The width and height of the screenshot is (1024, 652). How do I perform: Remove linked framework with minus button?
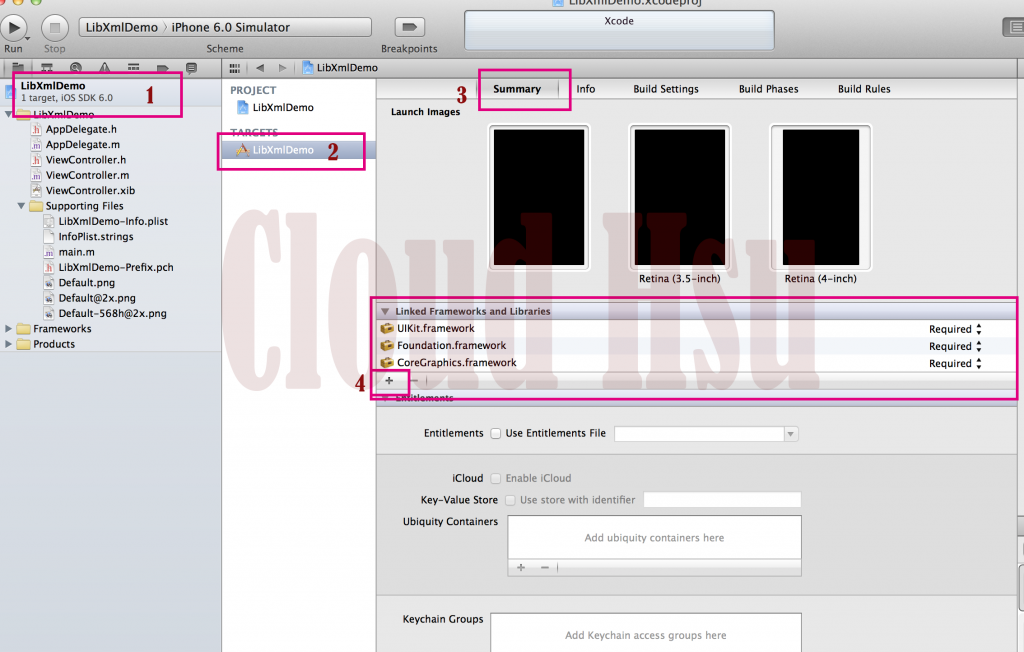pyautogui.click(x=413, y=380)
